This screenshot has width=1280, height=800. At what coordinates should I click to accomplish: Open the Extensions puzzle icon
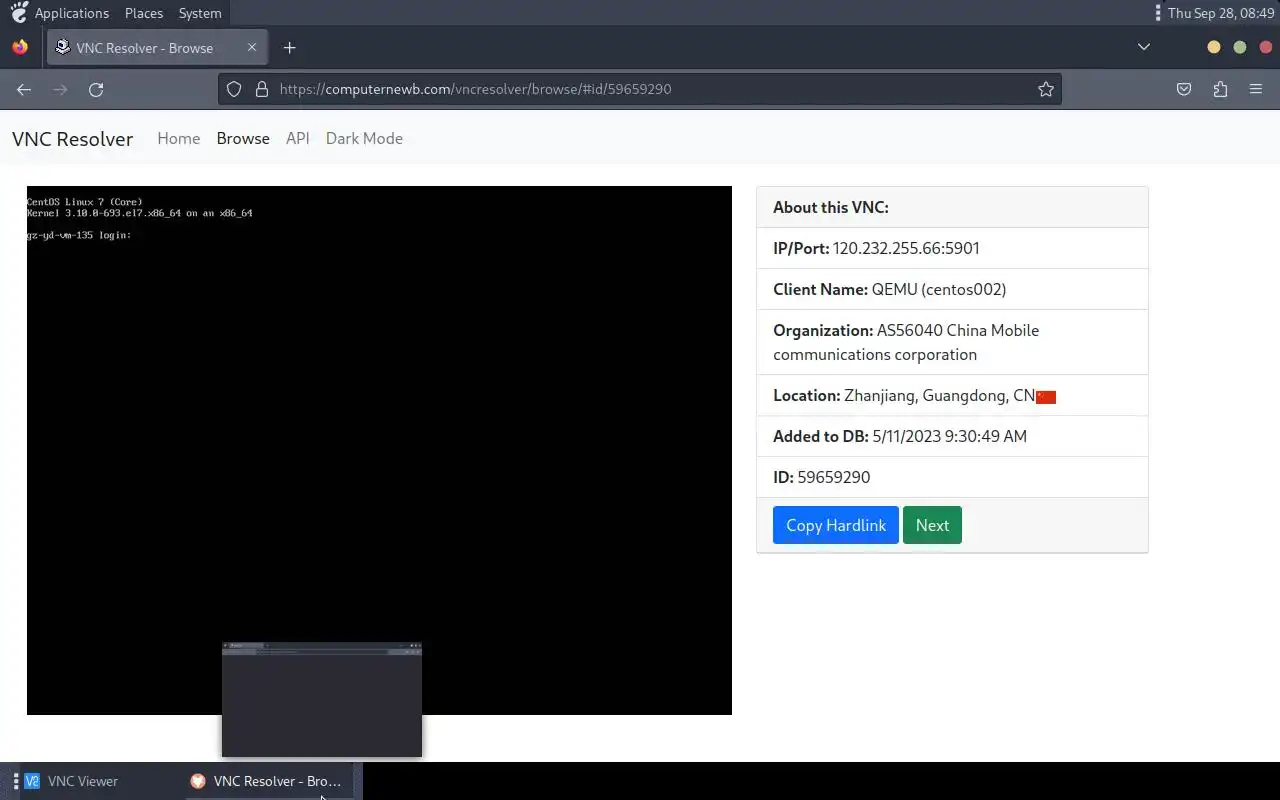tap(1220, 89)
